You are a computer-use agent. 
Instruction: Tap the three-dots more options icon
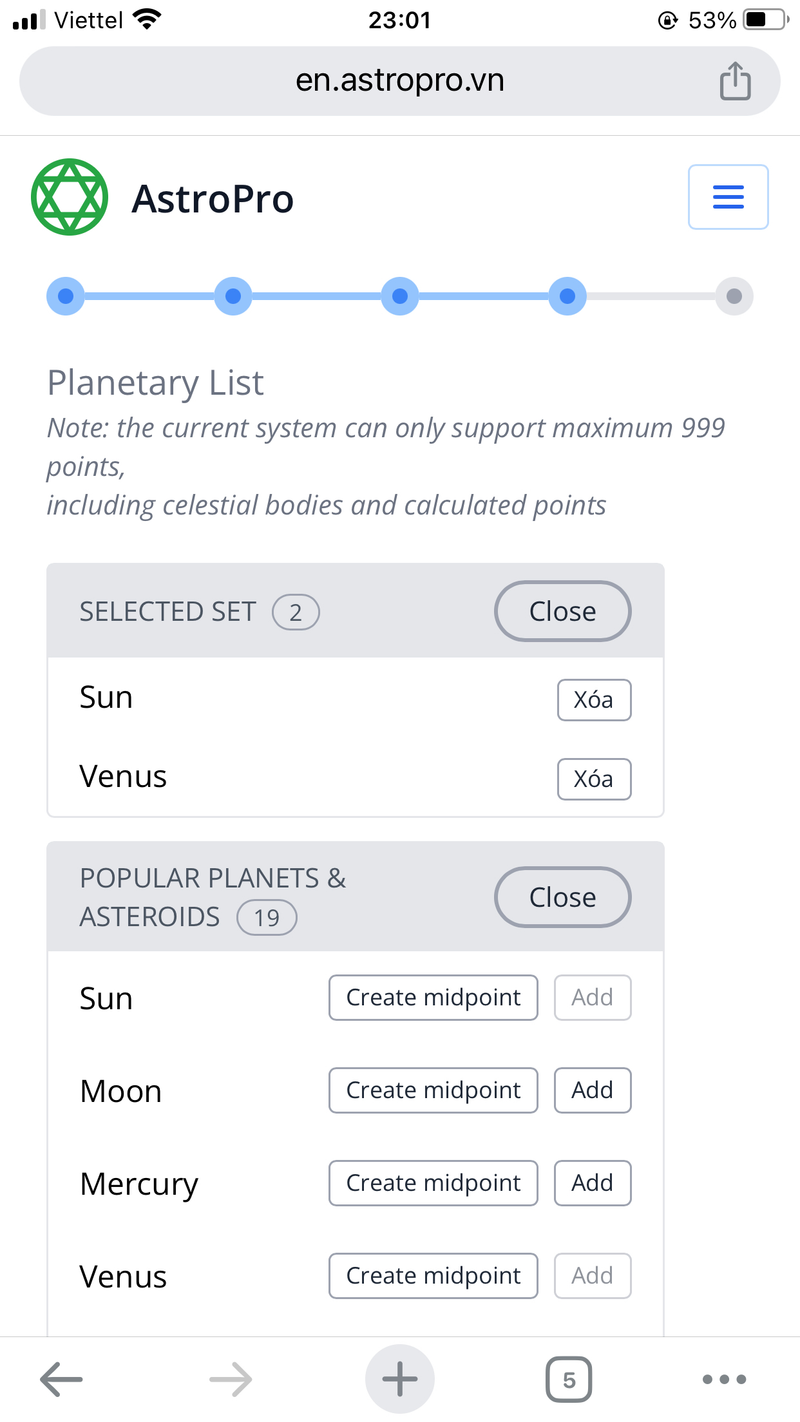pyautogui.click(x=723, y=1378)
